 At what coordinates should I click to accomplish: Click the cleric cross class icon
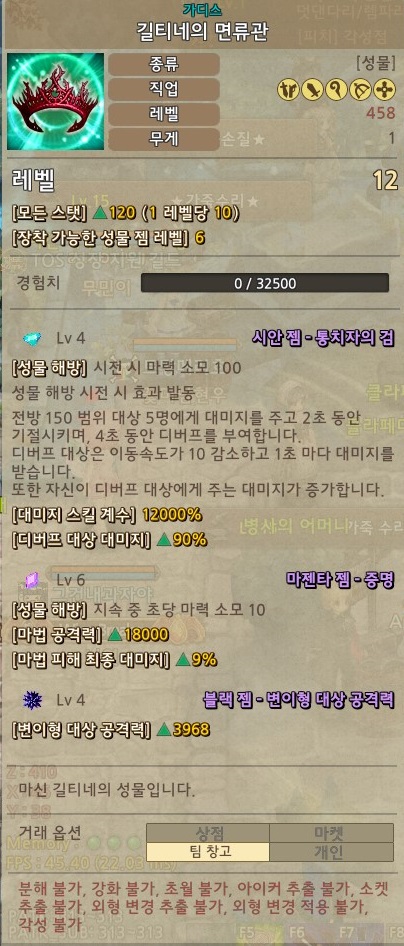tap(385, 89)
